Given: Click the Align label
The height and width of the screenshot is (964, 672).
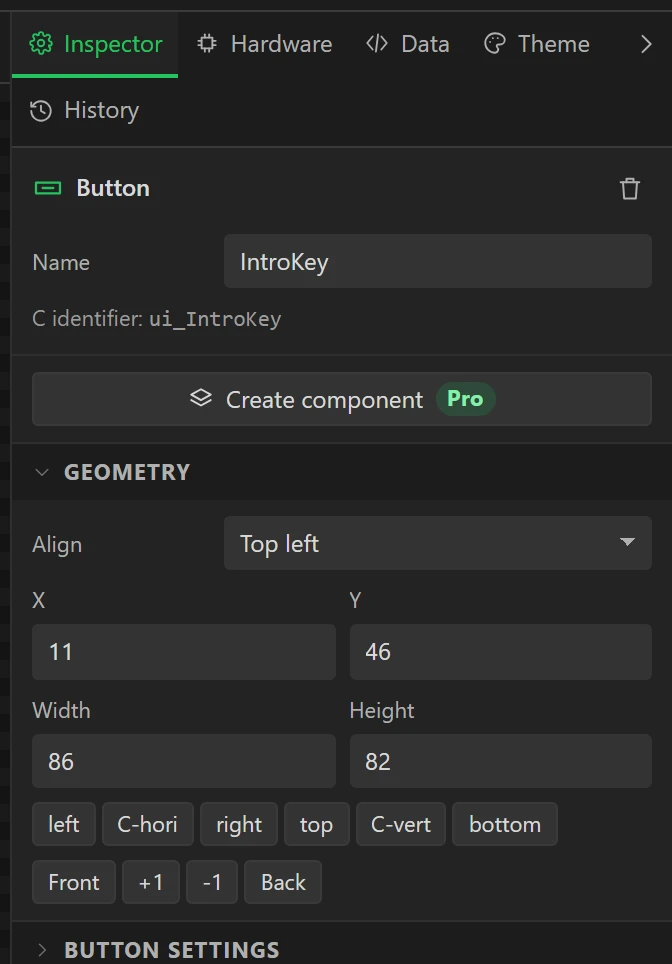Looking at the screenshot, I should coord(57,545).
